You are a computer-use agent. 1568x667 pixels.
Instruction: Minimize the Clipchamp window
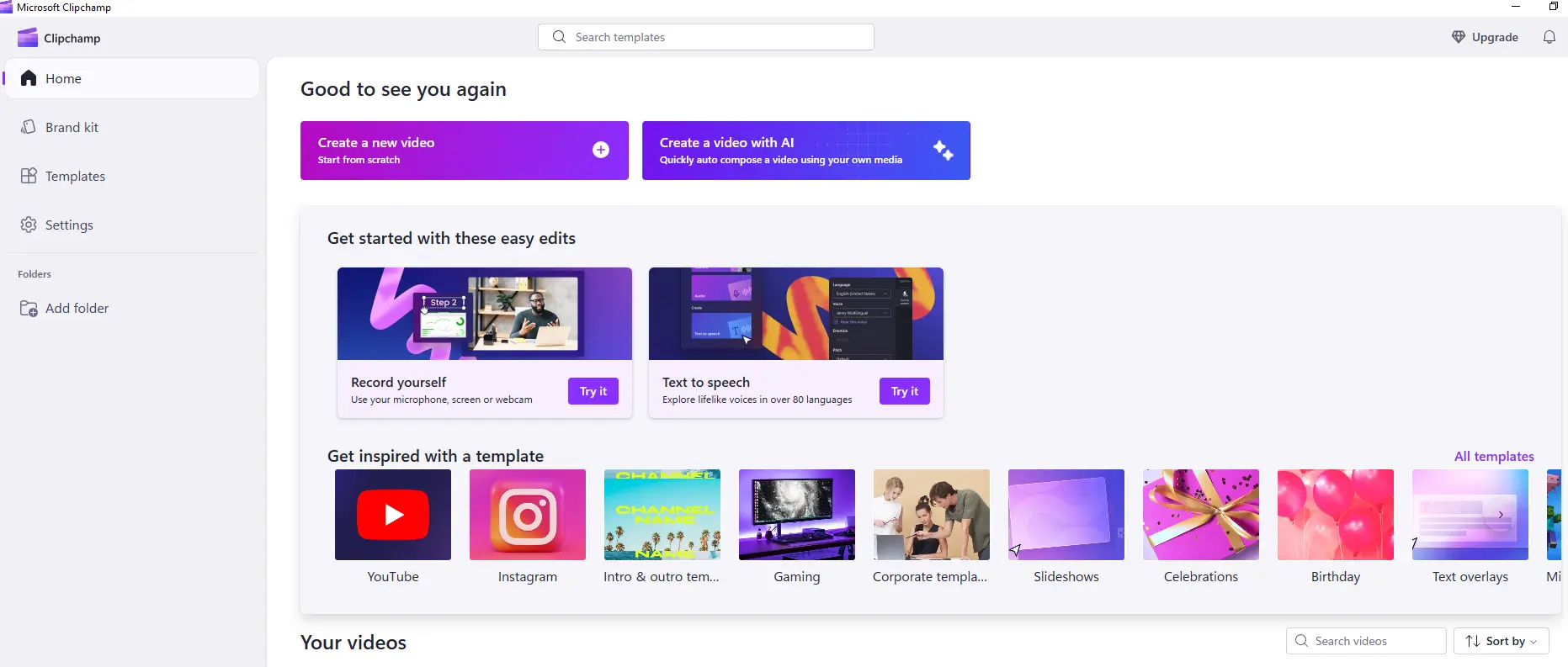tap(1516, 7)
